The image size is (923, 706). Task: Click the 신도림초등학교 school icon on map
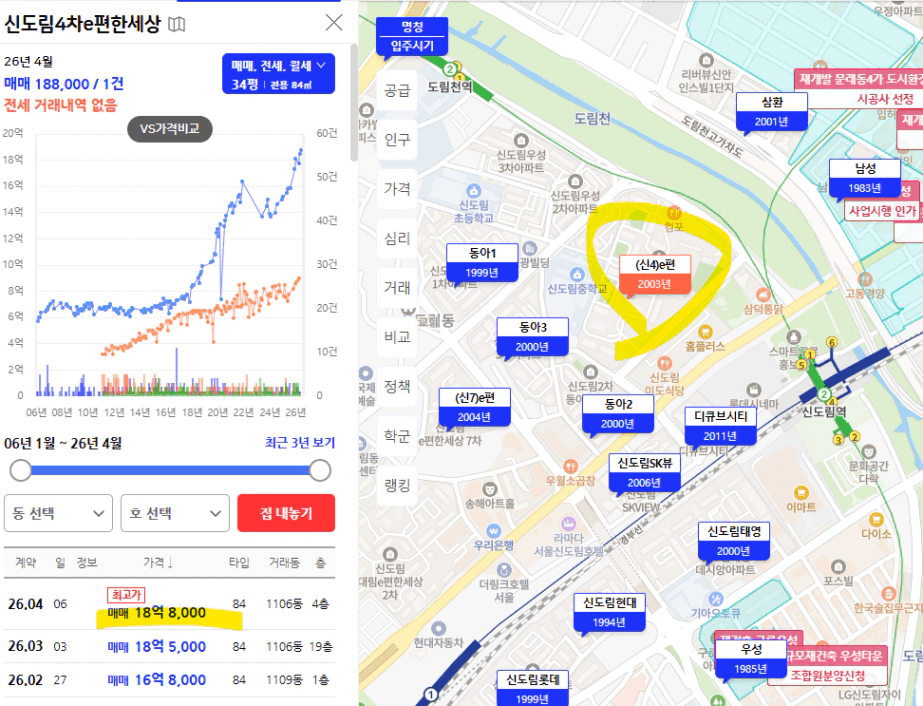[474, 191]
